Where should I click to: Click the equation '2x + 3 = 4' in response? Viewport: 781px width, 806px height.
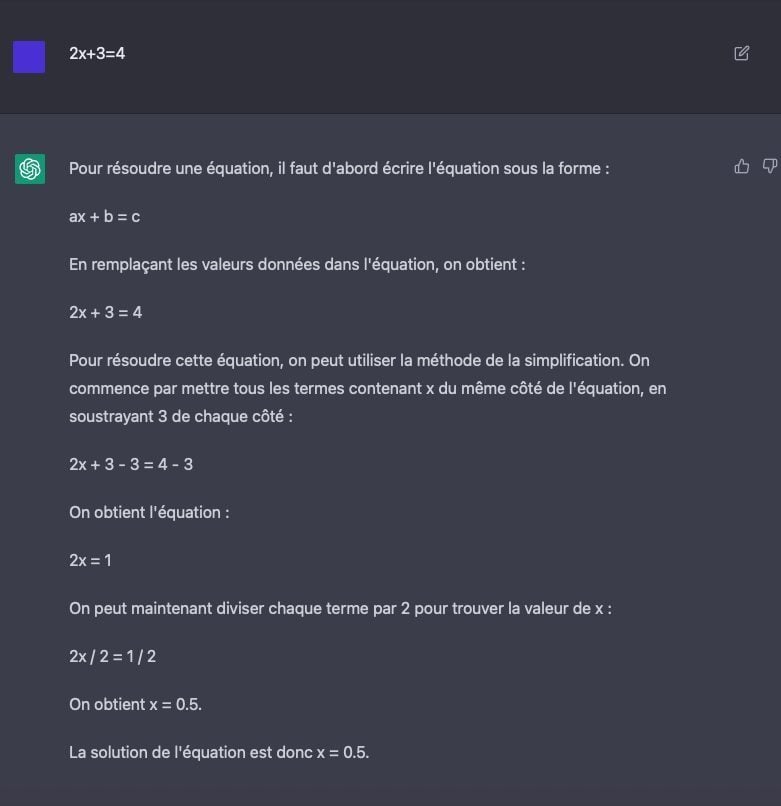point(105,313)
